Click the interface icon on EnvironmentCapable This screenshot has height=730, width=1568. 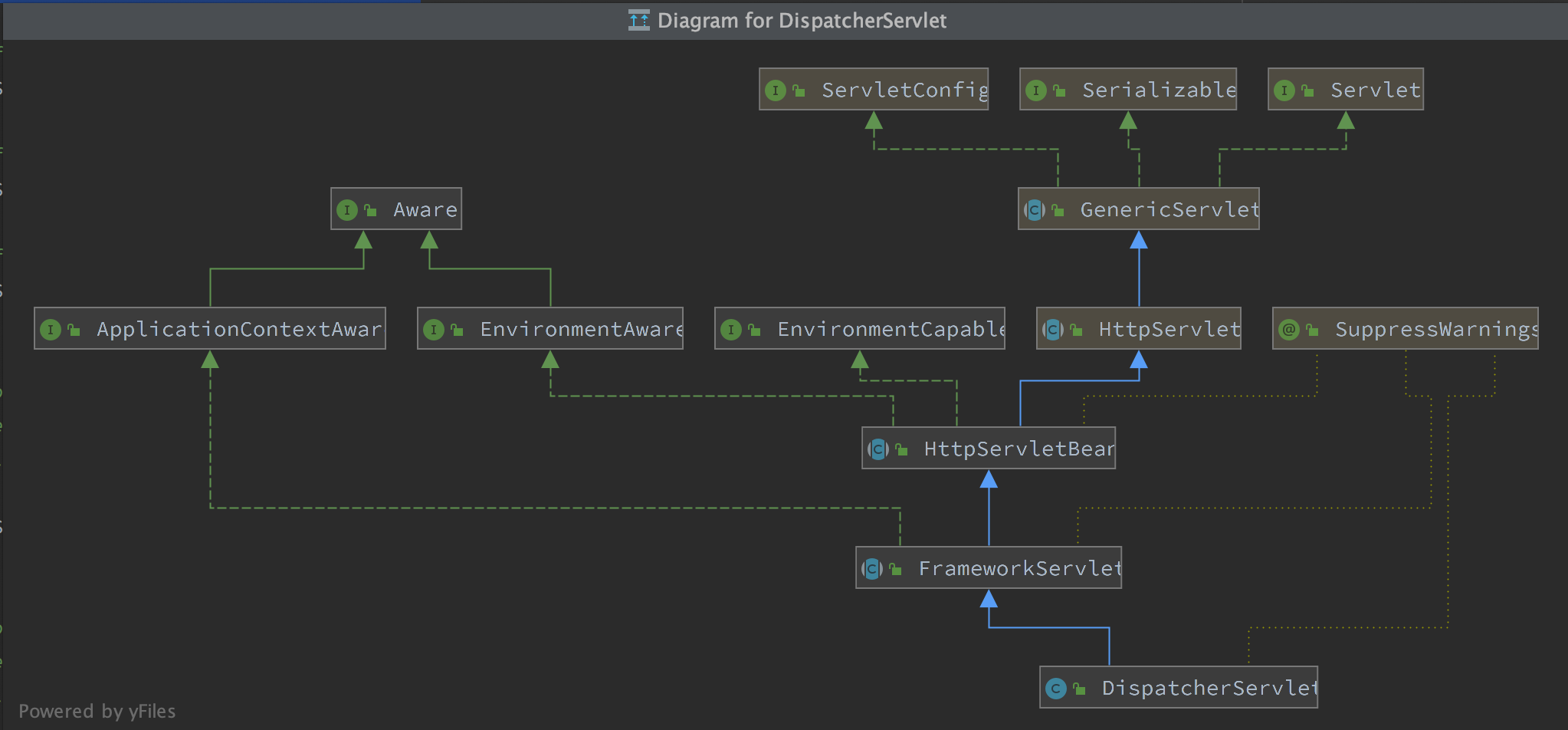click(x=731, y=330)
